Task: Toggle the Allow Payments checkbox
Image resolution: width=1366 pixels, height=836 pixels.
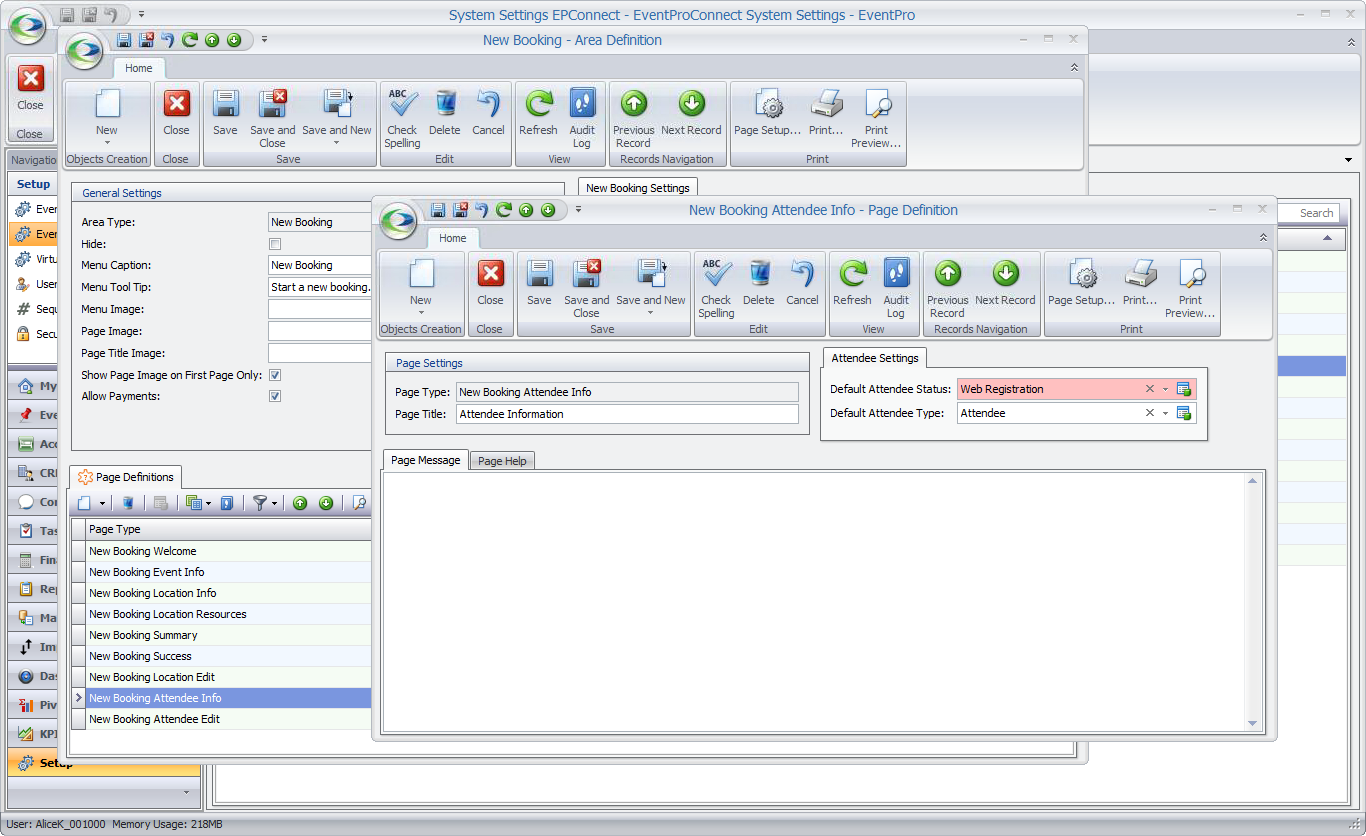Action: [x=275, y=396]
